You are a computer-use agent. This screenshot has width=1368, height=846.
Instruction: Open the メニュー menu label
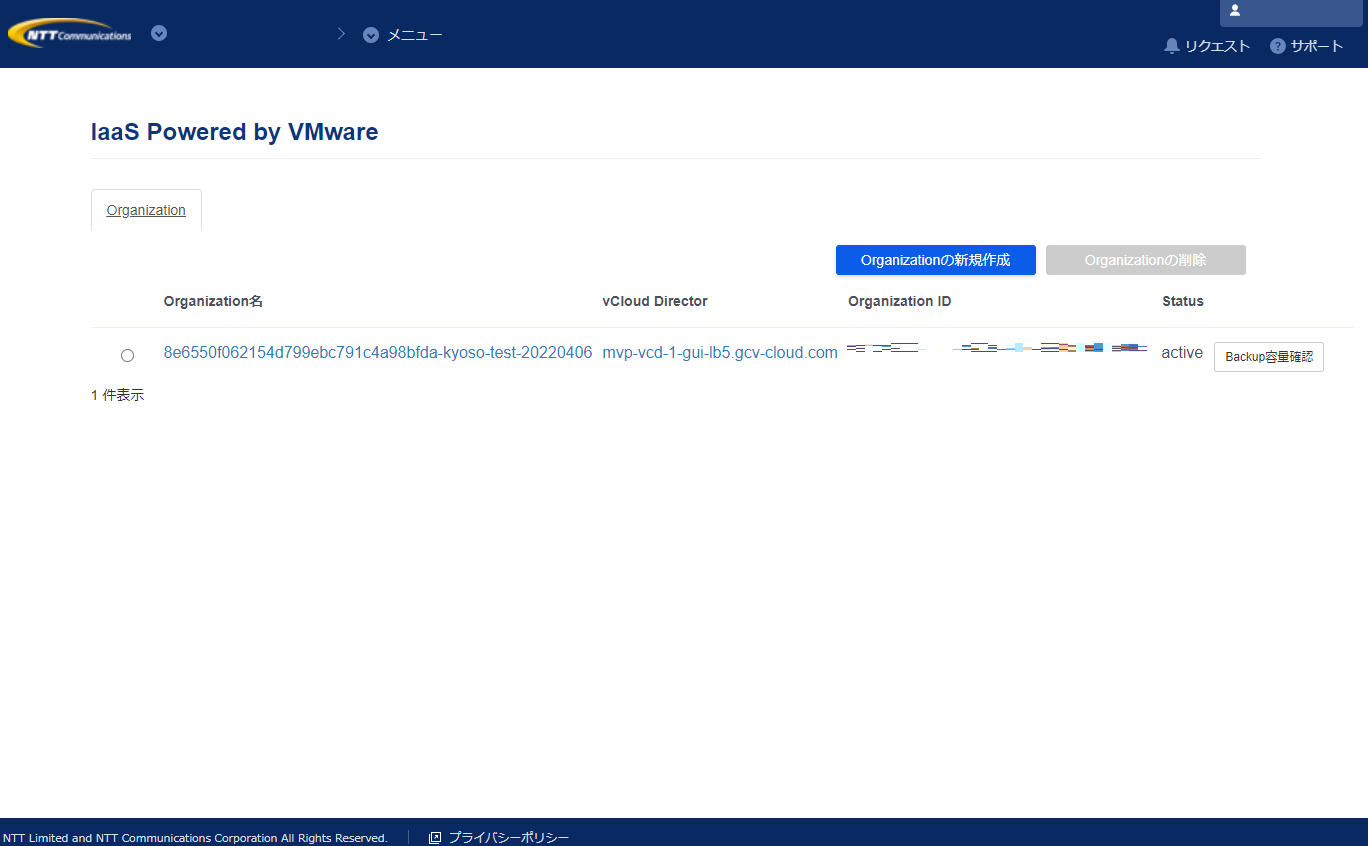click(415, 35)
